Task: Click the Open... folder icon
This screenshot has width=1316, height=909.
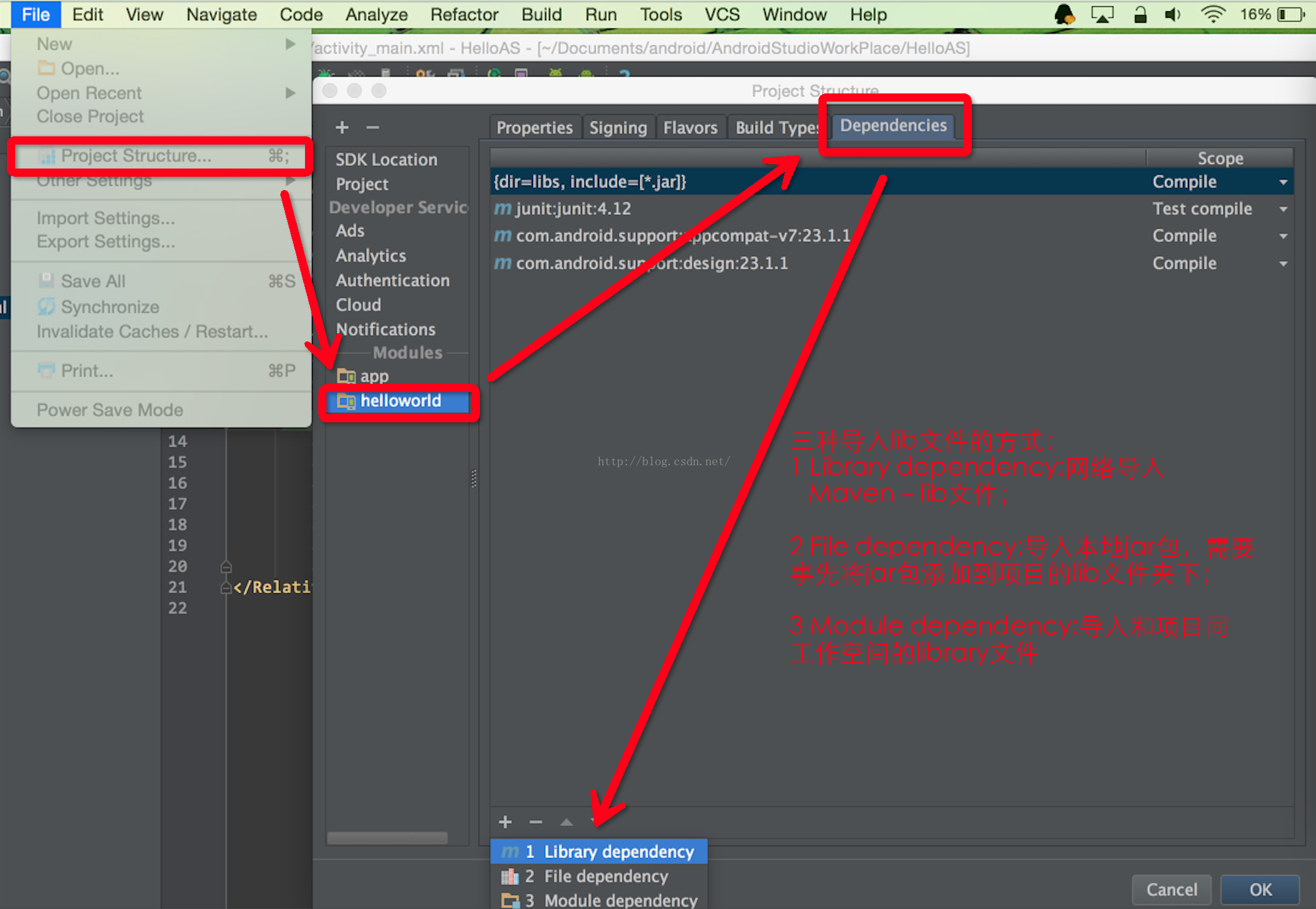Action: 46,68
